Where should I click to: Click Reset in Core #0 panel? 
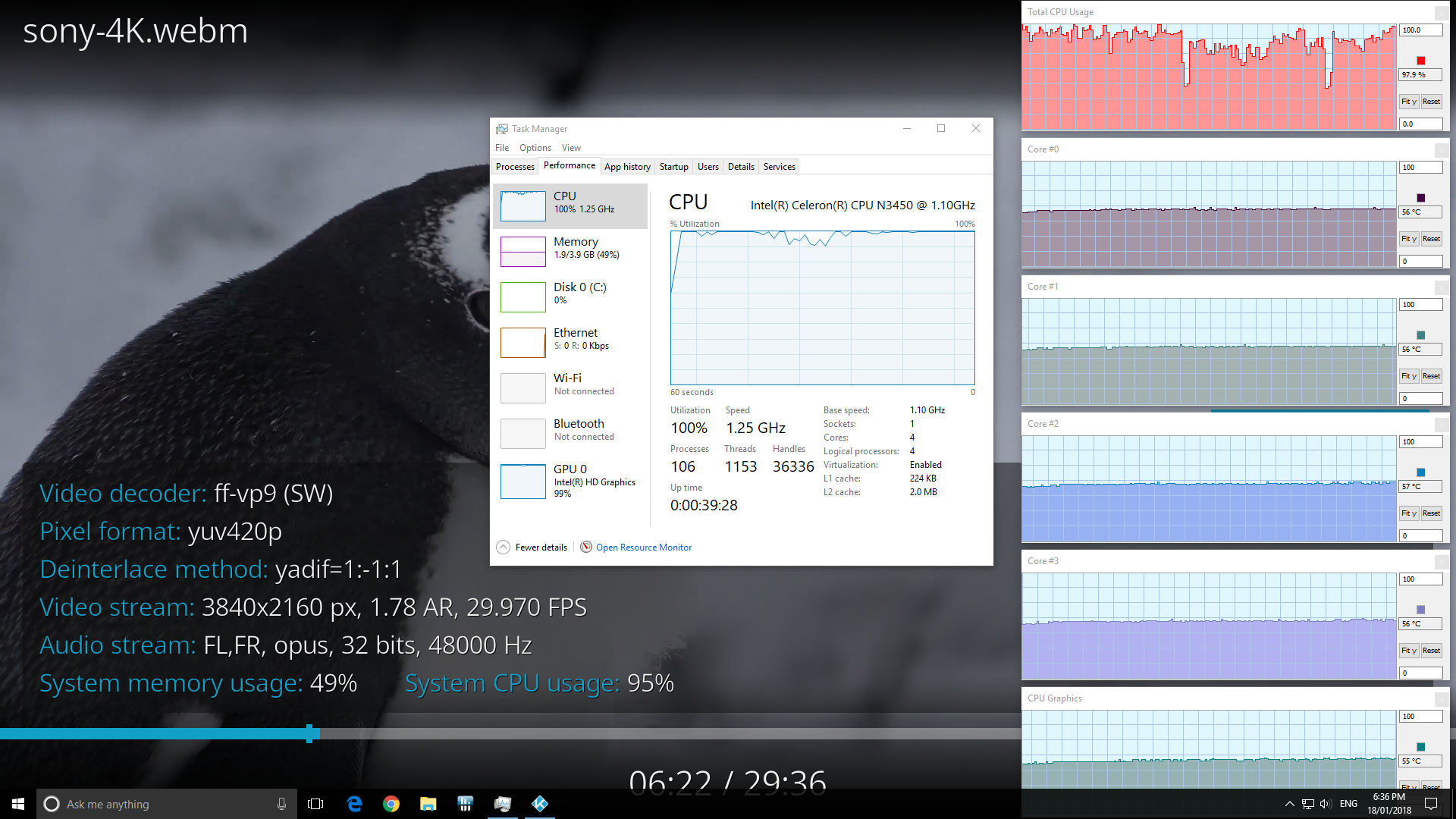1431,239
